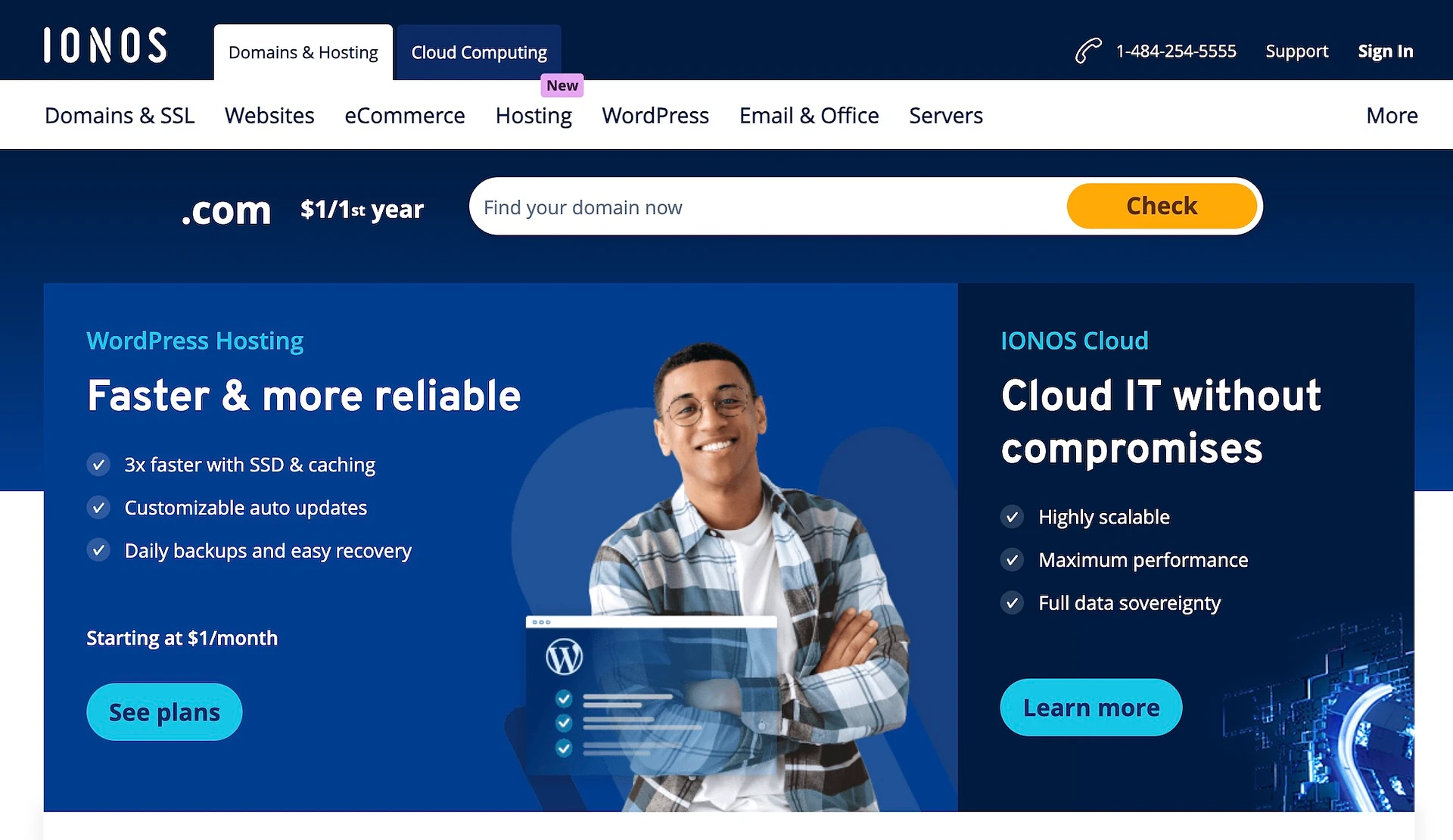The image size is (1453, 840).
Task: Click the phone icon near support number
Action: pyautogui.click(x=1087, y=50)
